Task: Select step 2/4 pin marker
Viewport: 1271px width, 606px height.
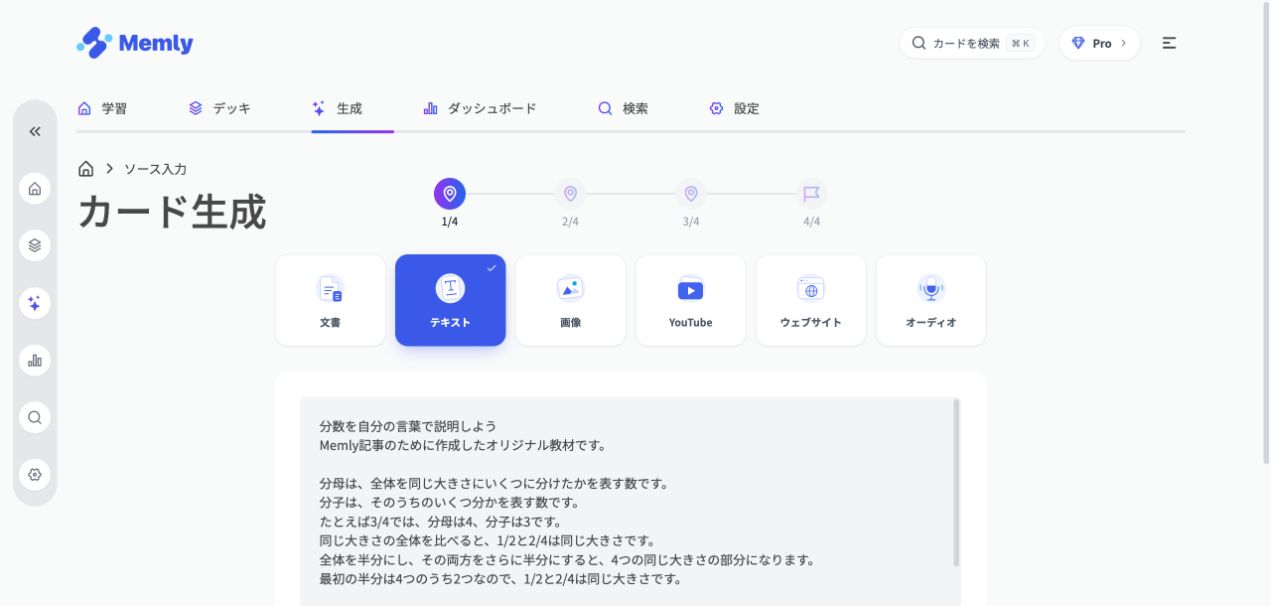Action: (x=570, y=194)
